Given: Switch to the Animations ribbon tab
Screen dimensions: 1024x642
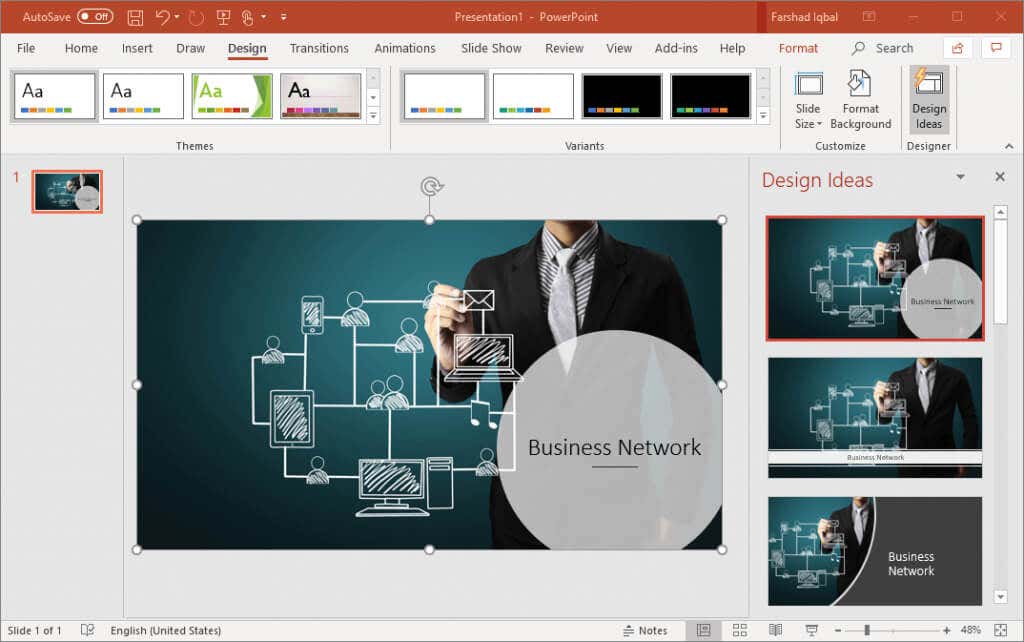Looking at the screenshot, I should (x=404, y=48).
